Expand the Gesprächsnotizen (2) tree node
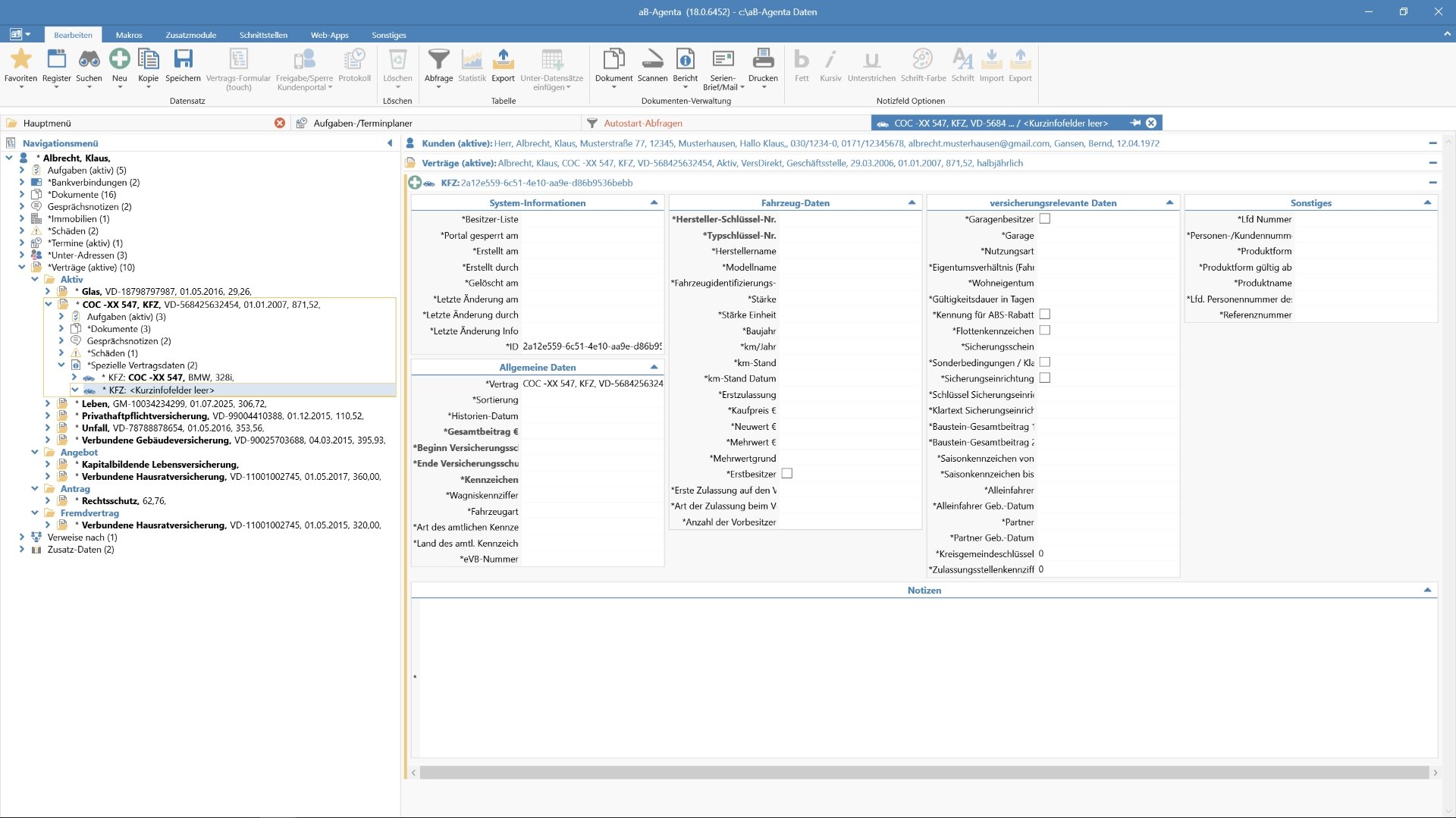 coord(22,207)
